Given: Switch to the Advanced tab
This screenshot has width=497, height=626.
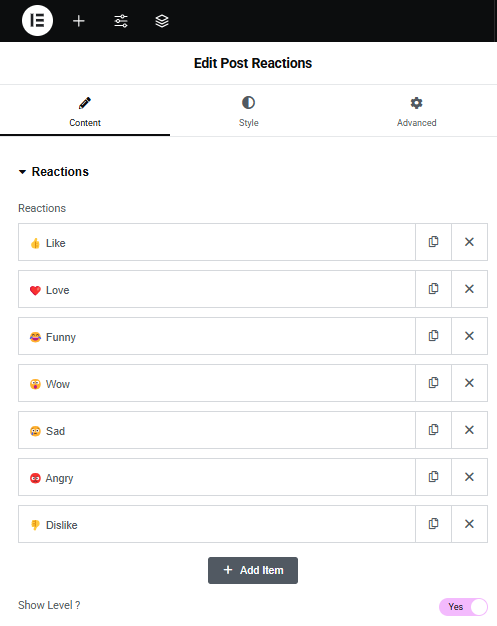Looking at the screenshot, I should click(416, 112).
